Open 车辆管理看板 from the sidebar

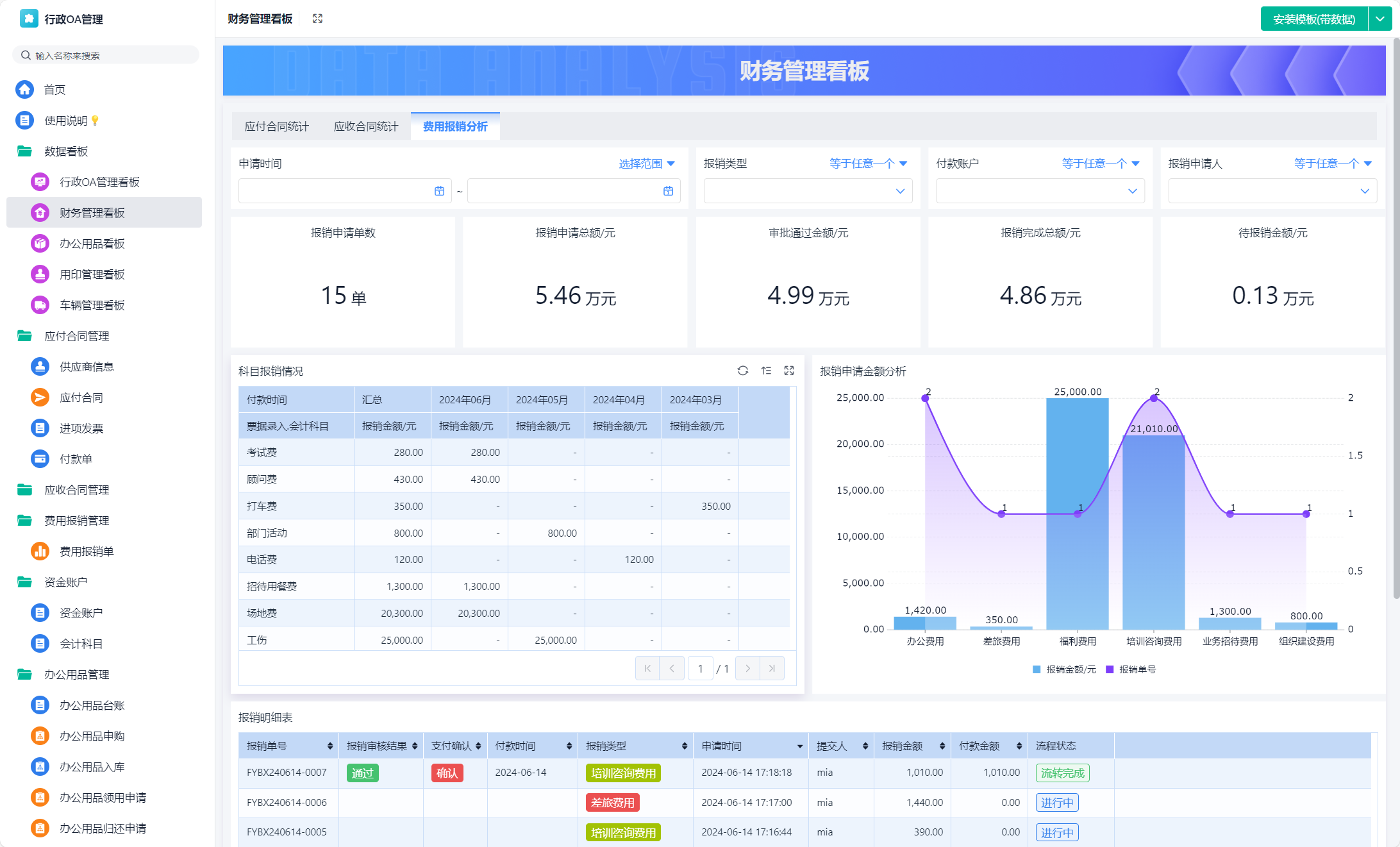[x=92, y=305]
